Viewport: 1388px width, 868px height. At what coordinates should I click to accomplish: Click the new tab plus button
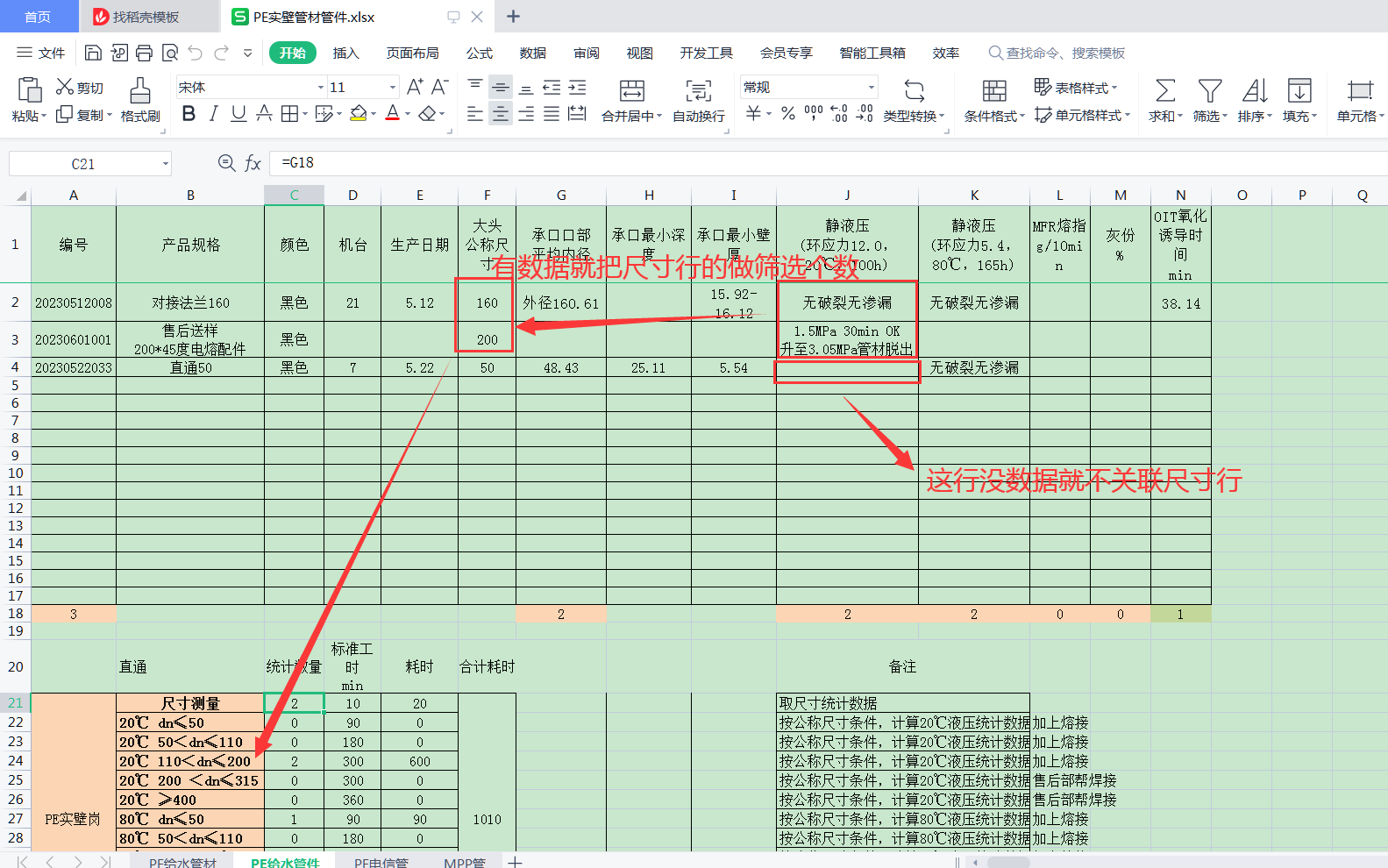514,17
